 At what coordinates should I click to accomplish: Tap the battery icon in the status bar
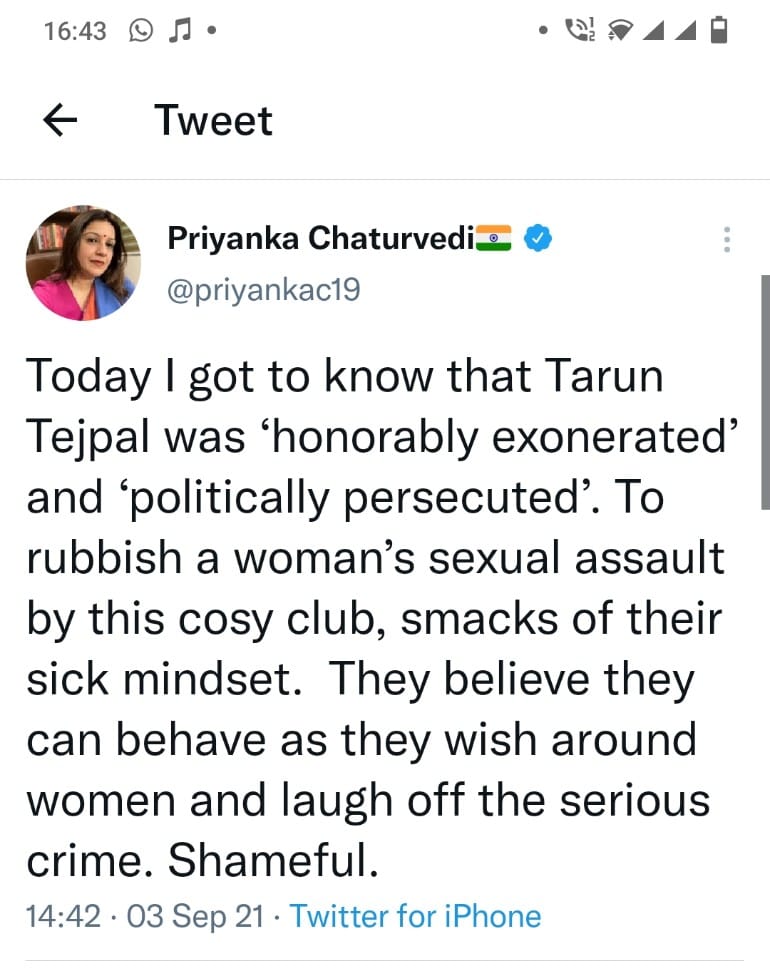click(717, 31)
